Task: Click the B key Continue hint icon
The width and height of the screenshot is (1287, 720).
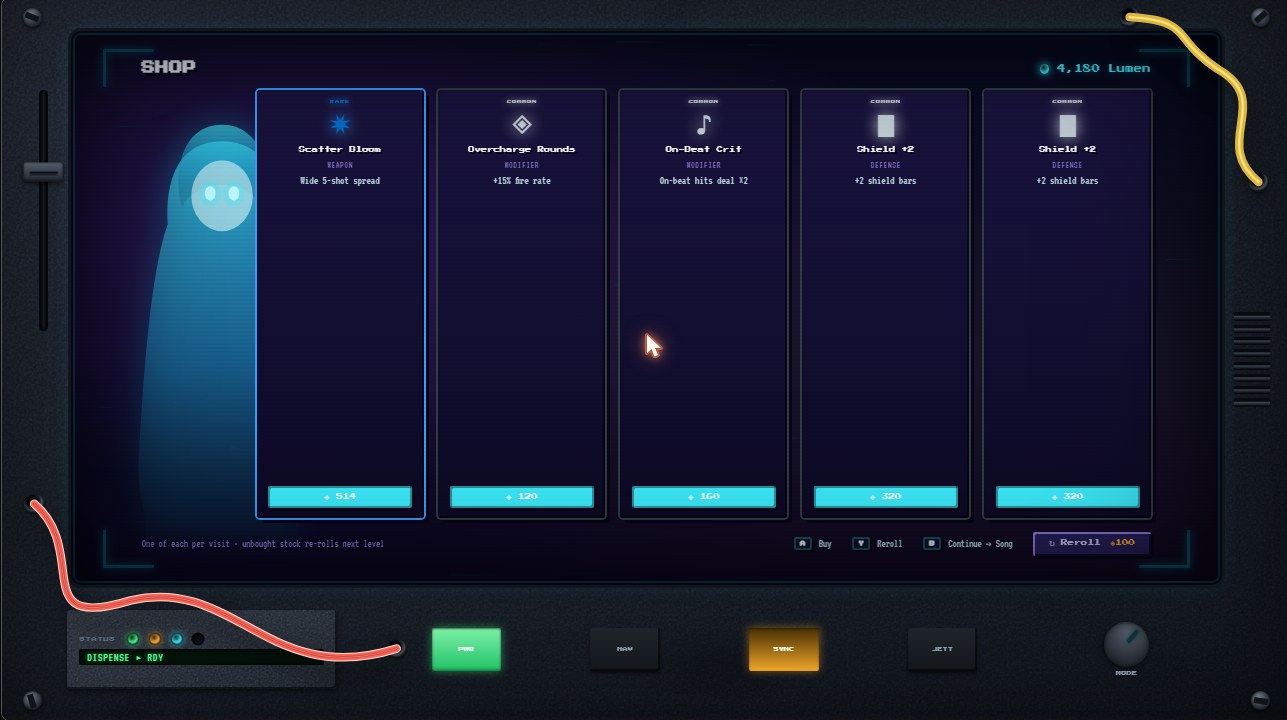Action: 932,544
